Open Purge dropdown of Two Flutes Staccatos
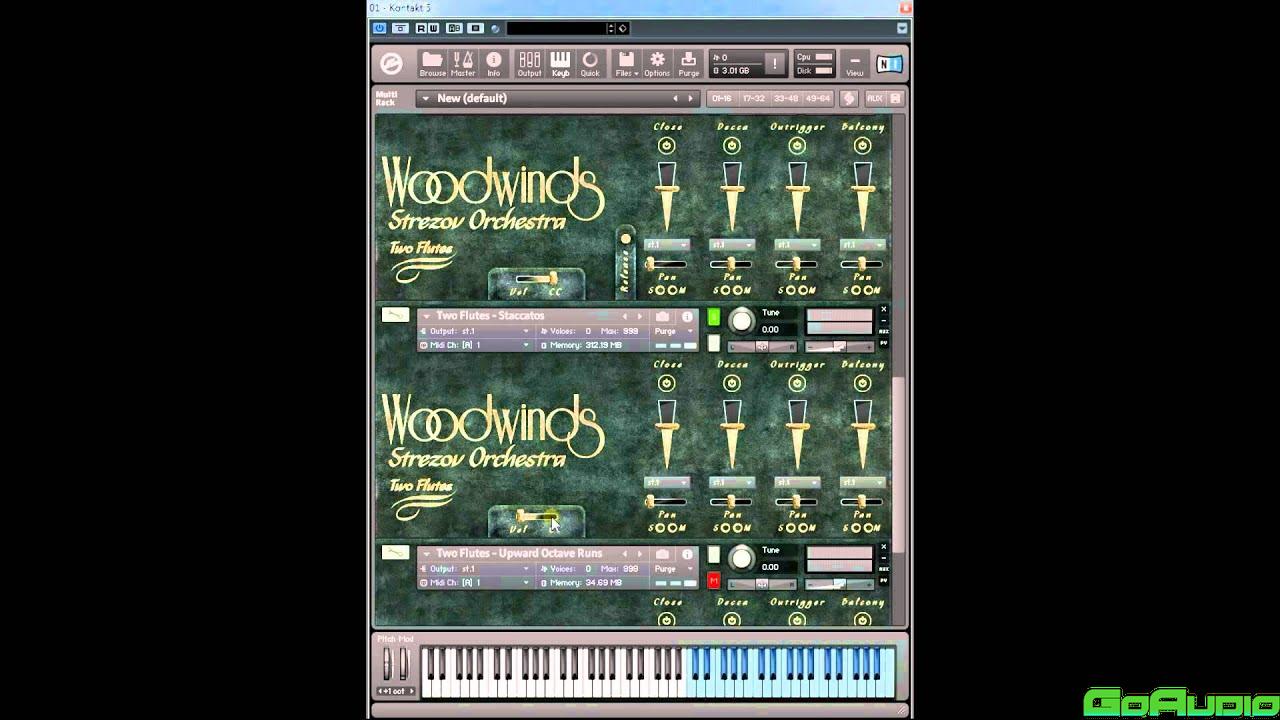 (x=673, y=331)
